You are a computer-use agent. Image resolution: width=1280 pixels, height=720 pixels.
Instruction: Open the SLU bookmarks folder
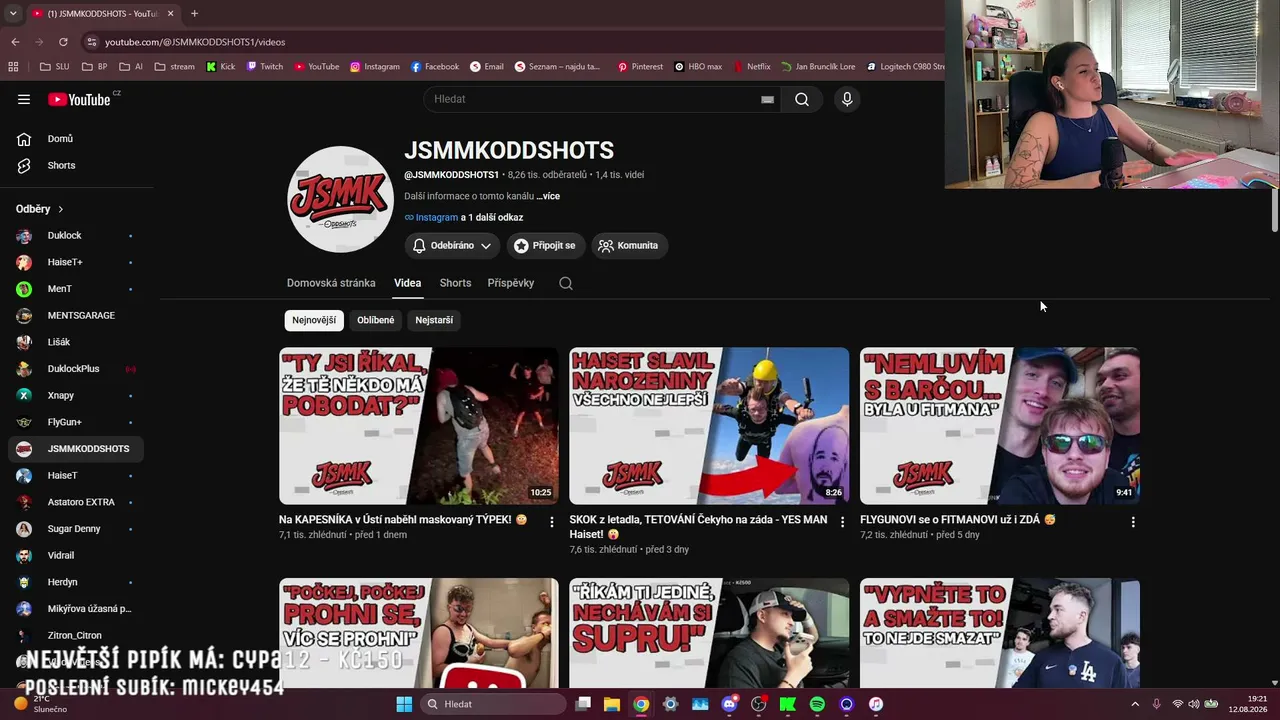point(54,67)
